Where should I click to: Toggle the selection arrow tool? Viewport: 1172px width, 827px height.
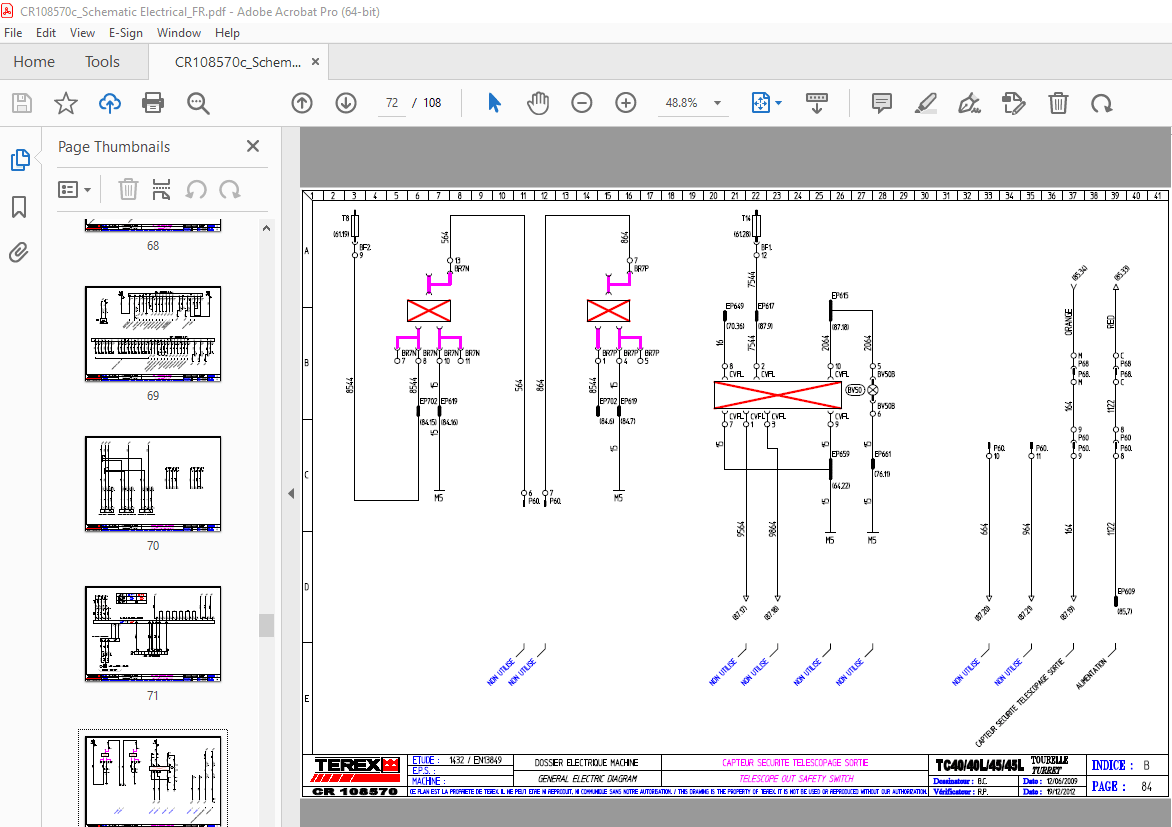pos(493,102)
